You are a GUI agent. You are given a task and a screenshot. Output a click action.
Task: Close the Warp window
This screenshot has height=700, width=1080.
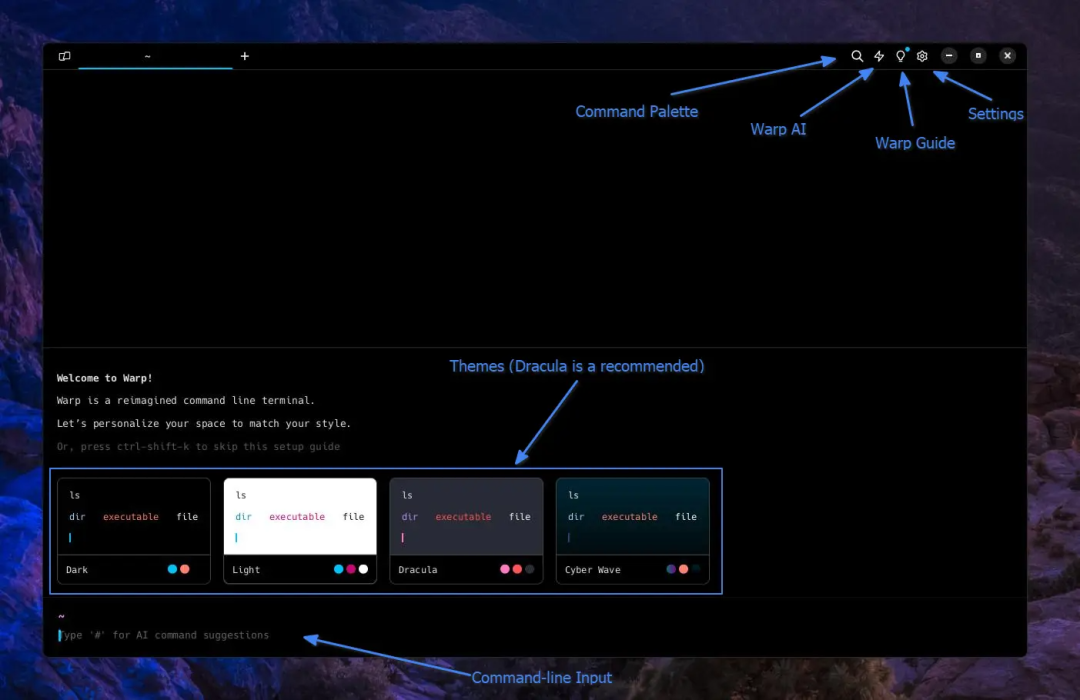point(1007,56)
